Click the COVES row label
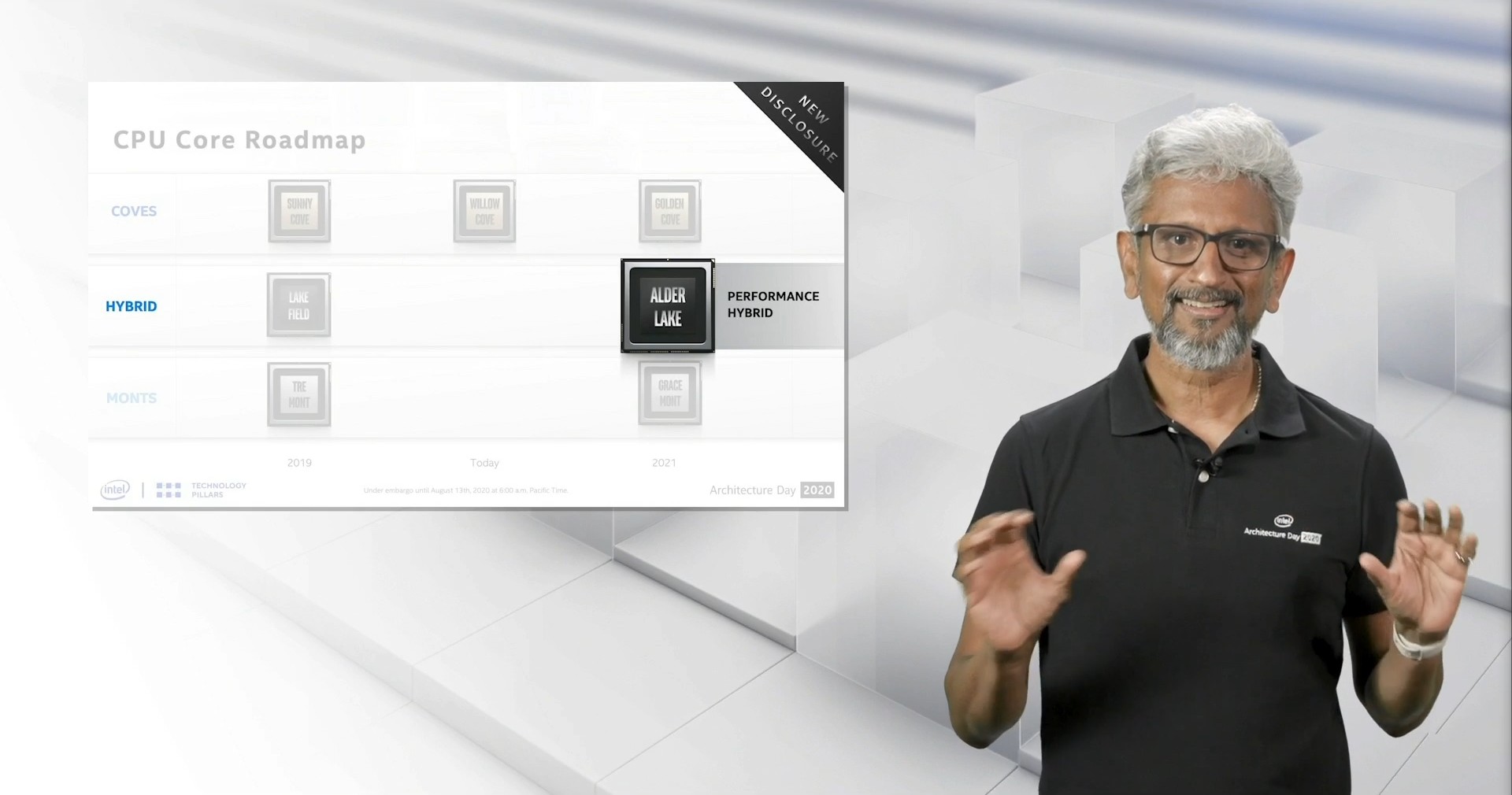Image resolution: width=1512 pixels, height=795 pixels. tap(134, 211)
